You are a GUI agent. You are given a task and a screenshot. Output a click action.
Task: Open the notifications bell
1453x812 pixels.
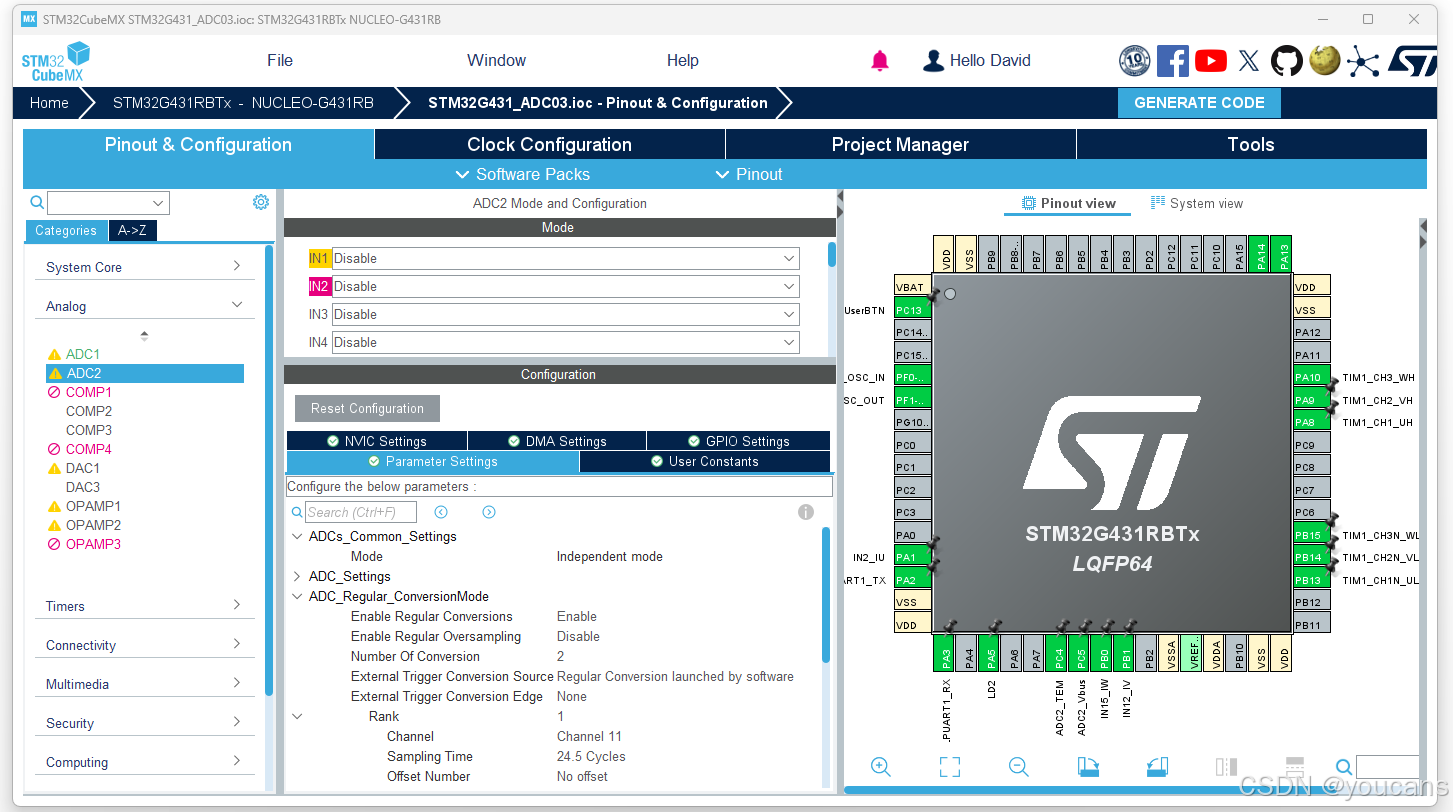click(x=880, y=61)
